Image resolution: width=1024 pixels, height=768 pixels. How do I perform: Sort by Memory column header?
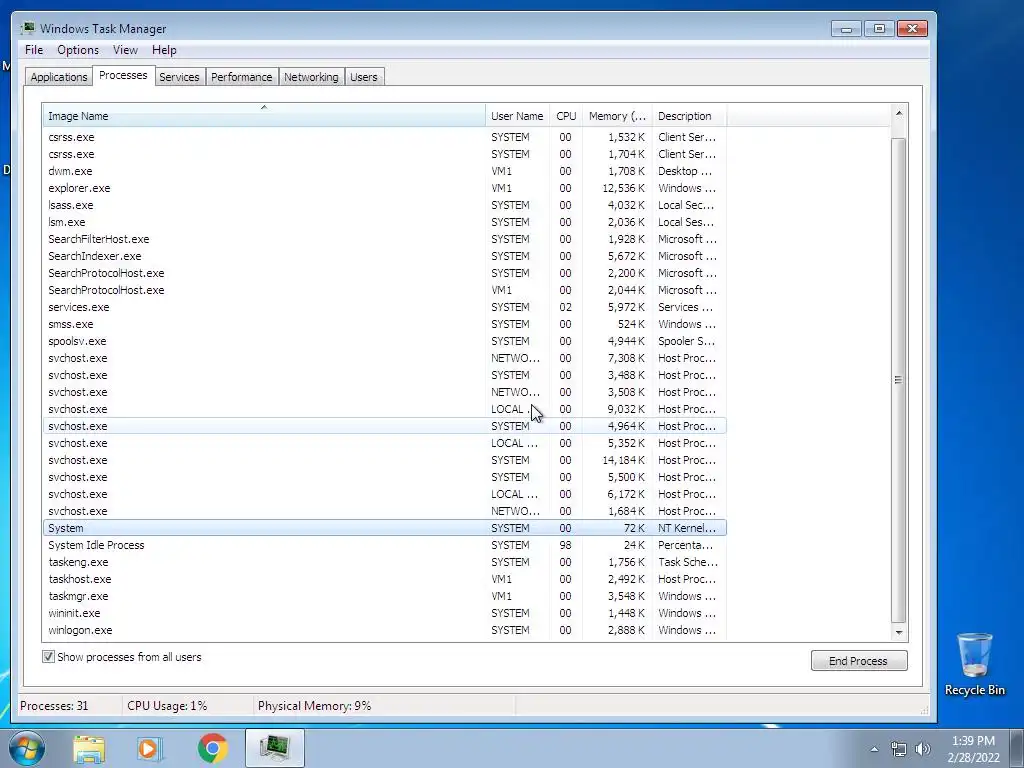tap(617, 116)
